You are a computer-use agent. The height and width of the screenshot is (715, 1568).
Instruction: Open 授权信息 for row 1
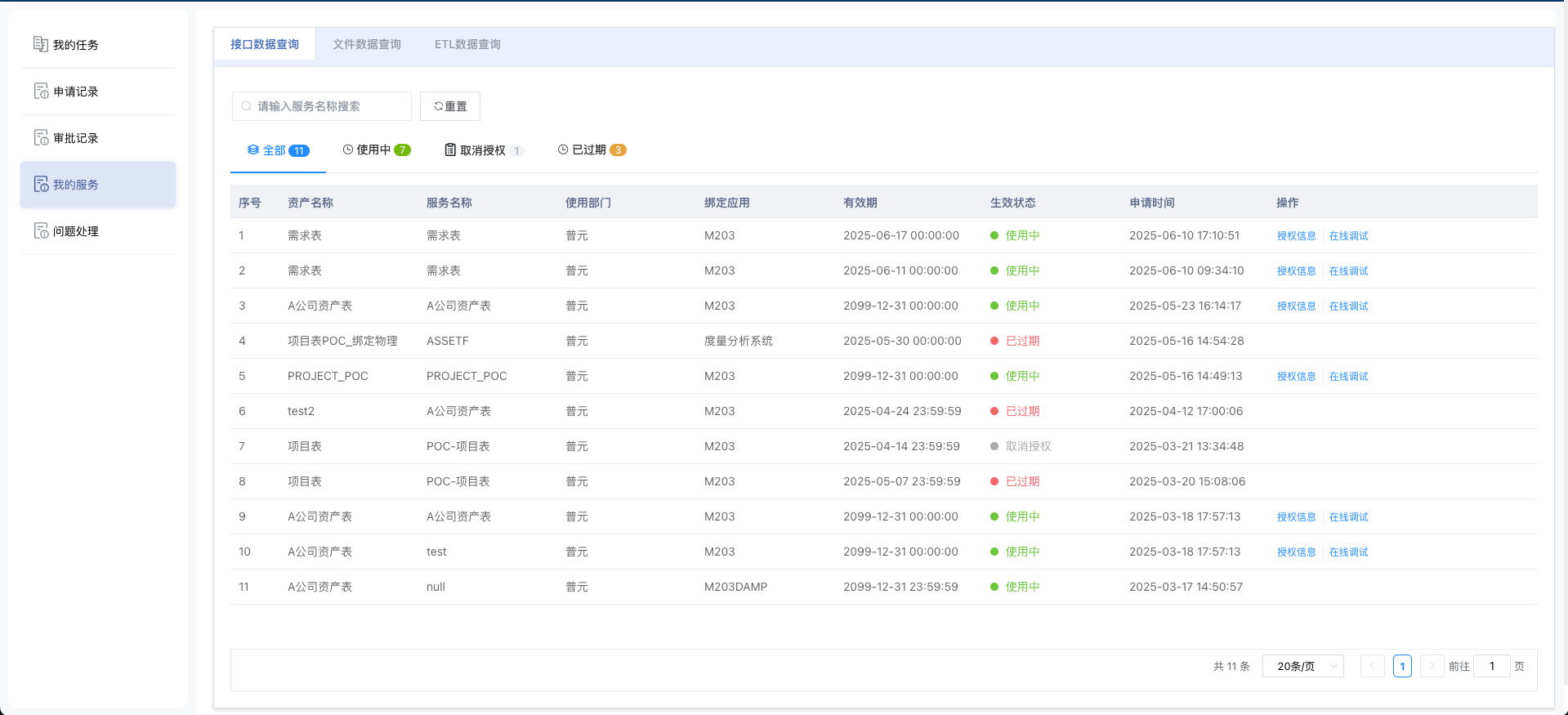coord(1296,235)
